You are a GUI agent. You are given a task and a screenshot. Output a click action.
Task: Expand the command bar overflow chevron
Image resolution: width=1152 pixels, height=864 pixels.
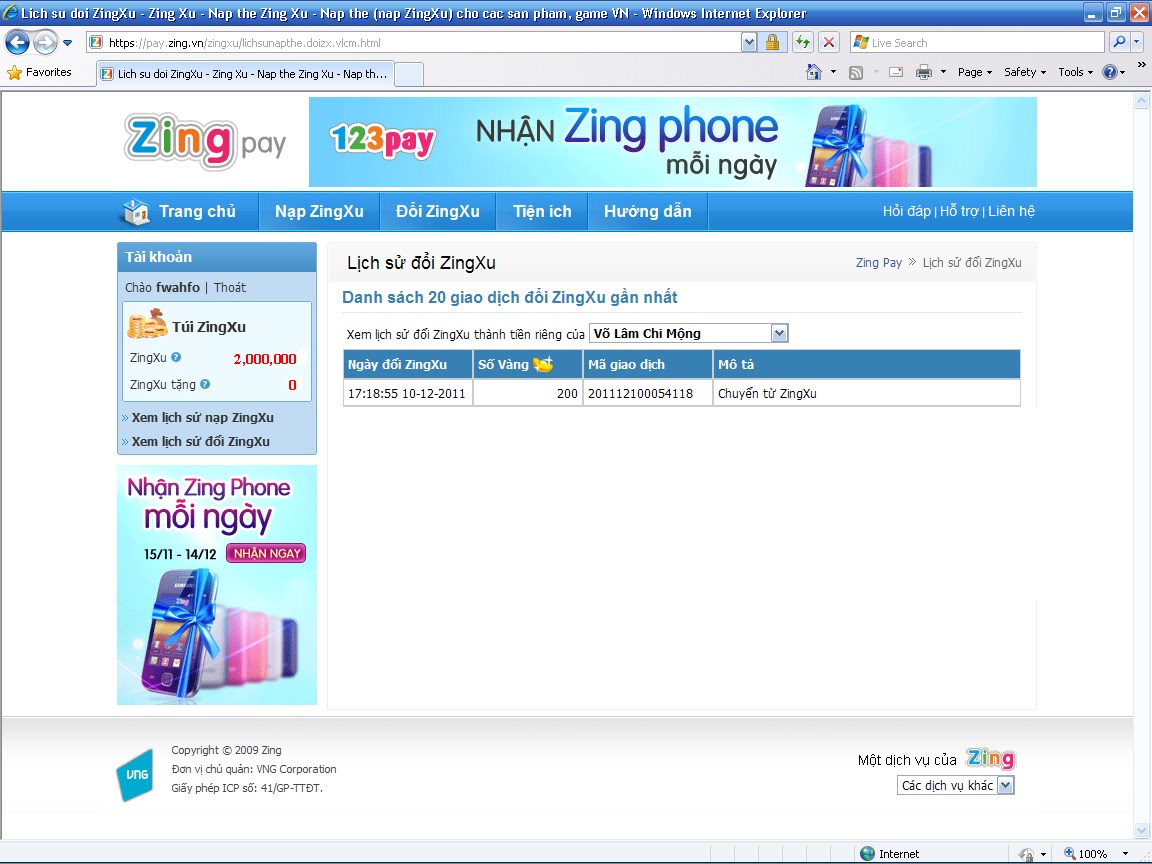(x=1141, y=65)
